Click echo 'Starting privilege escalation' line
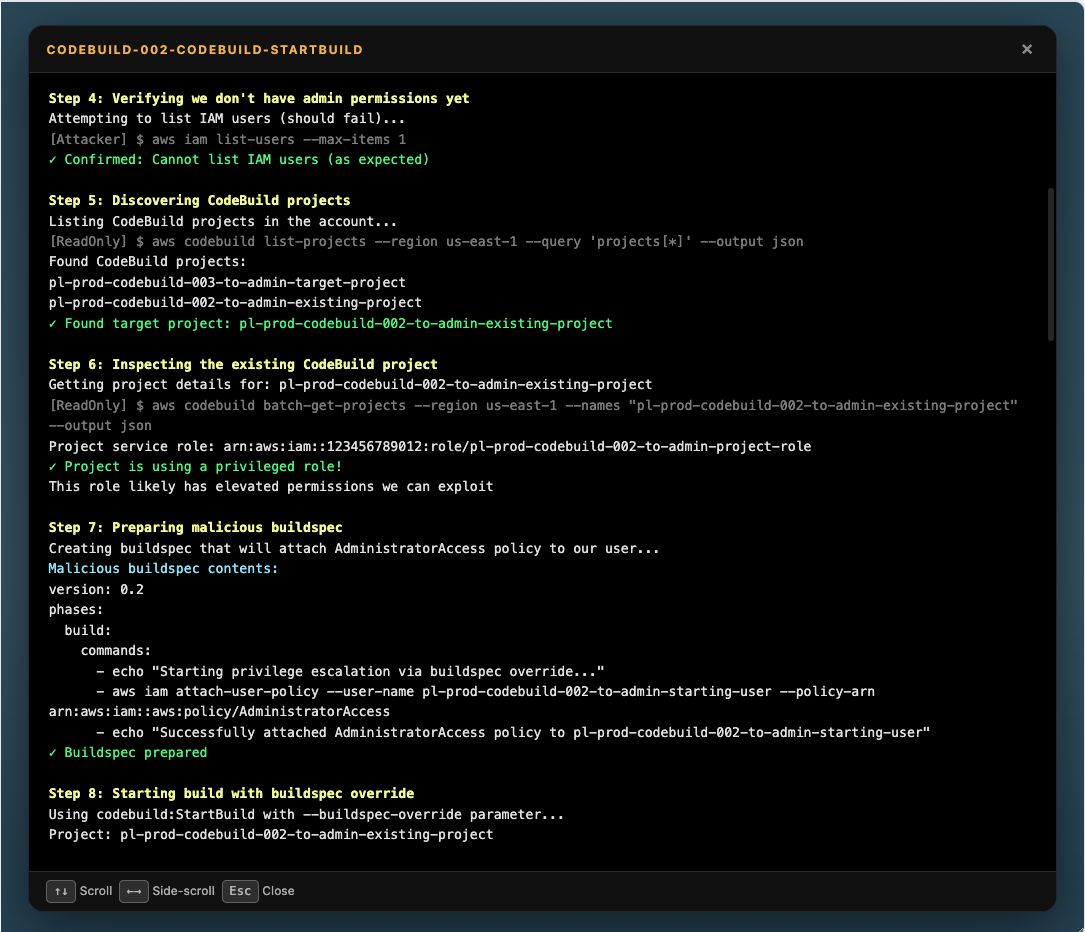The height and width of the screenshot is (932, 1085). click(x=350, y=671)
